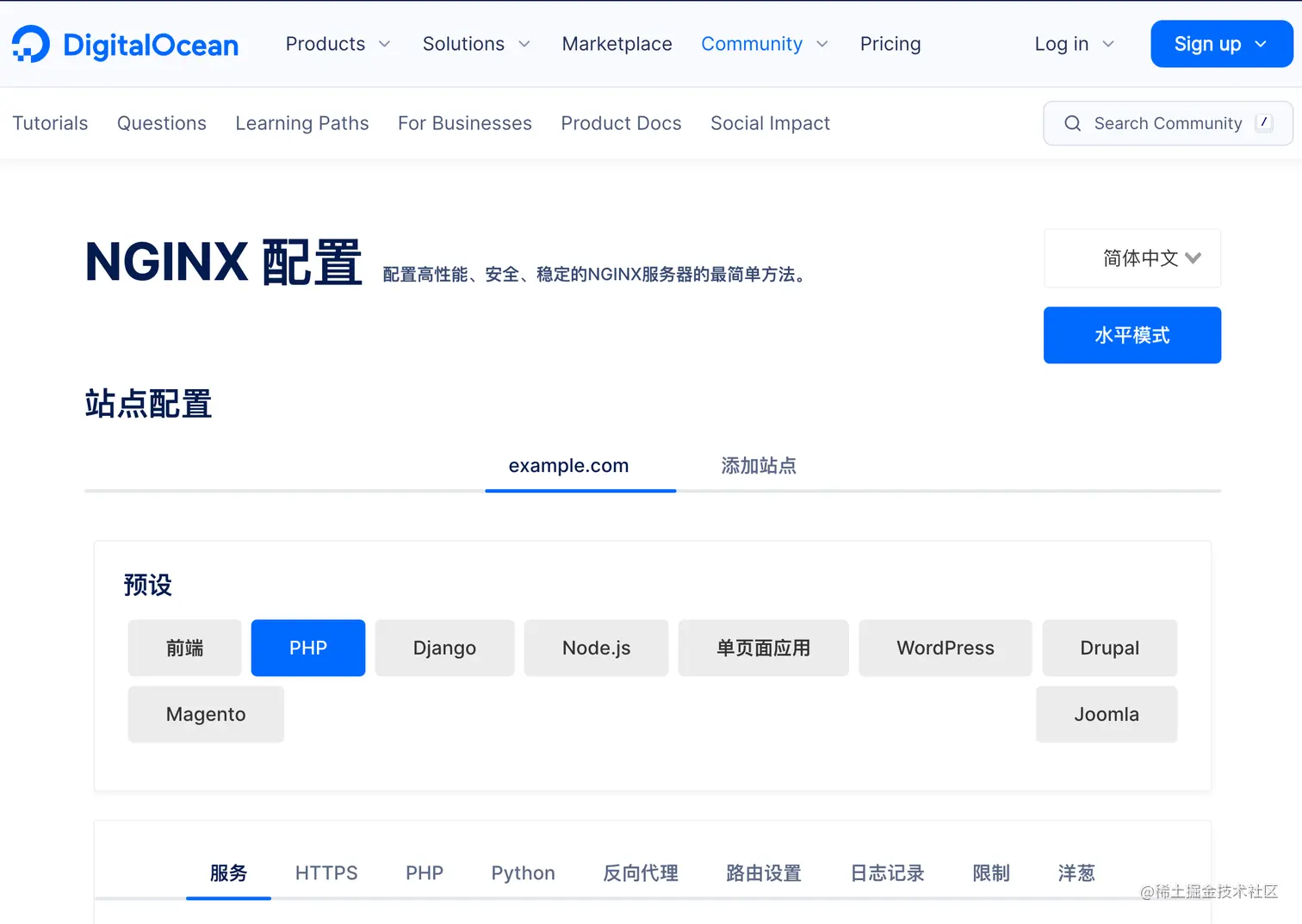The image size is (1302, 924).
Task: Switch to the 服务 tab
Action: 228,873
